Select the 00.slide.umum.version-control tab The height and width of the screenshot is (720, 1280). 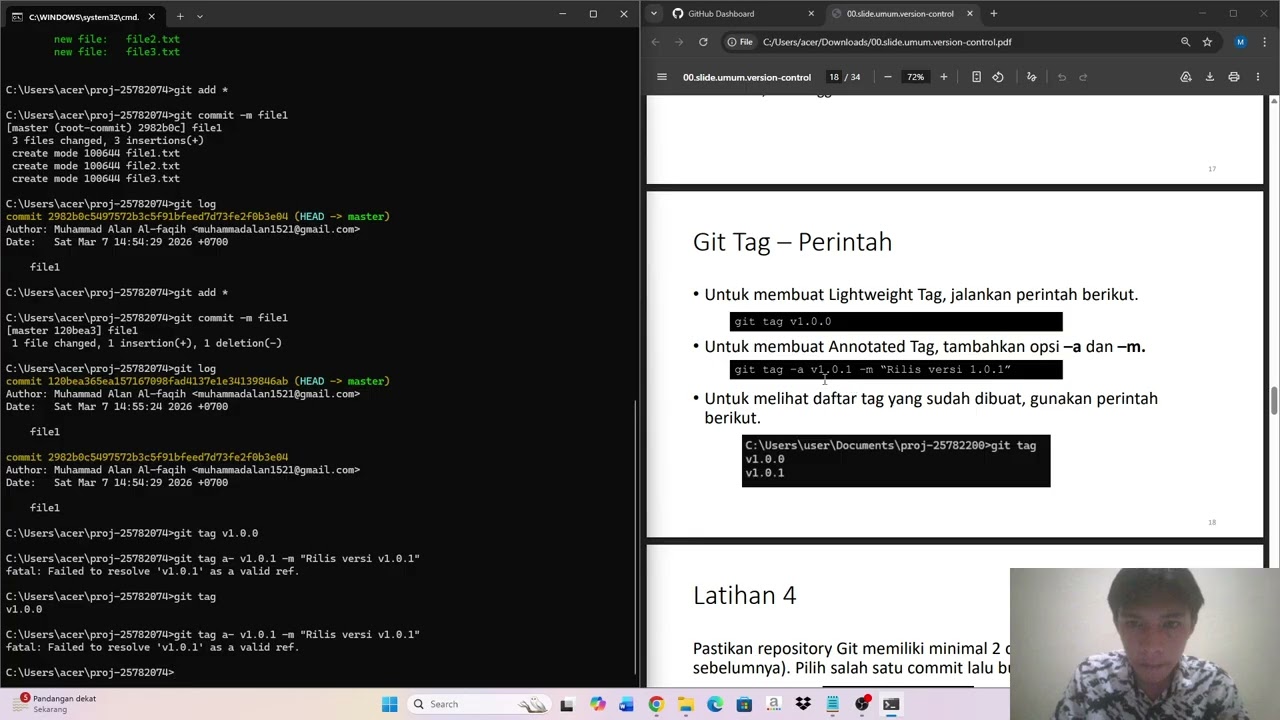[900, 14]
